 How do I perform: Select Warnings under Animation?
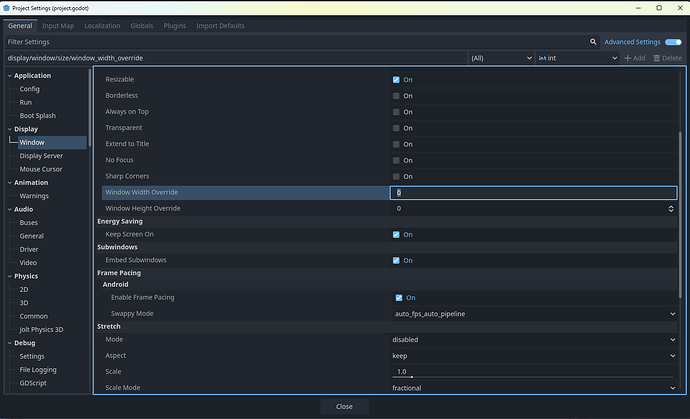(x=34, y=196)
